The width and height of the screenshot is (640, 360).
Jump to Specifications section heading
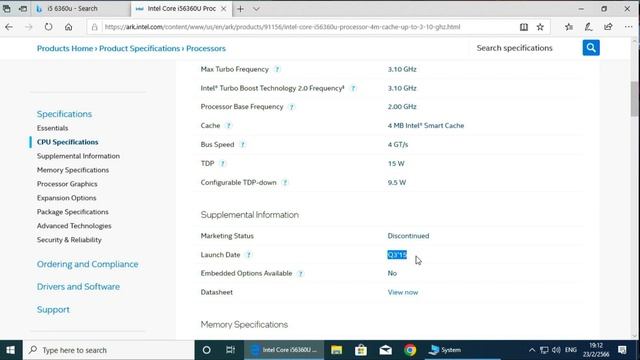coord(64,114)
